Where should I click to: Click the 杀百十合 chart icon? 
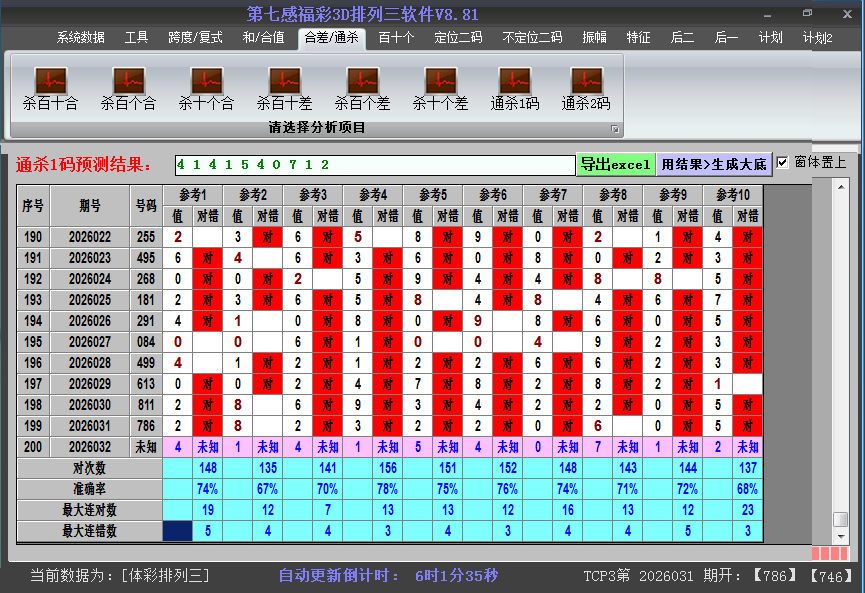(50, 81)
